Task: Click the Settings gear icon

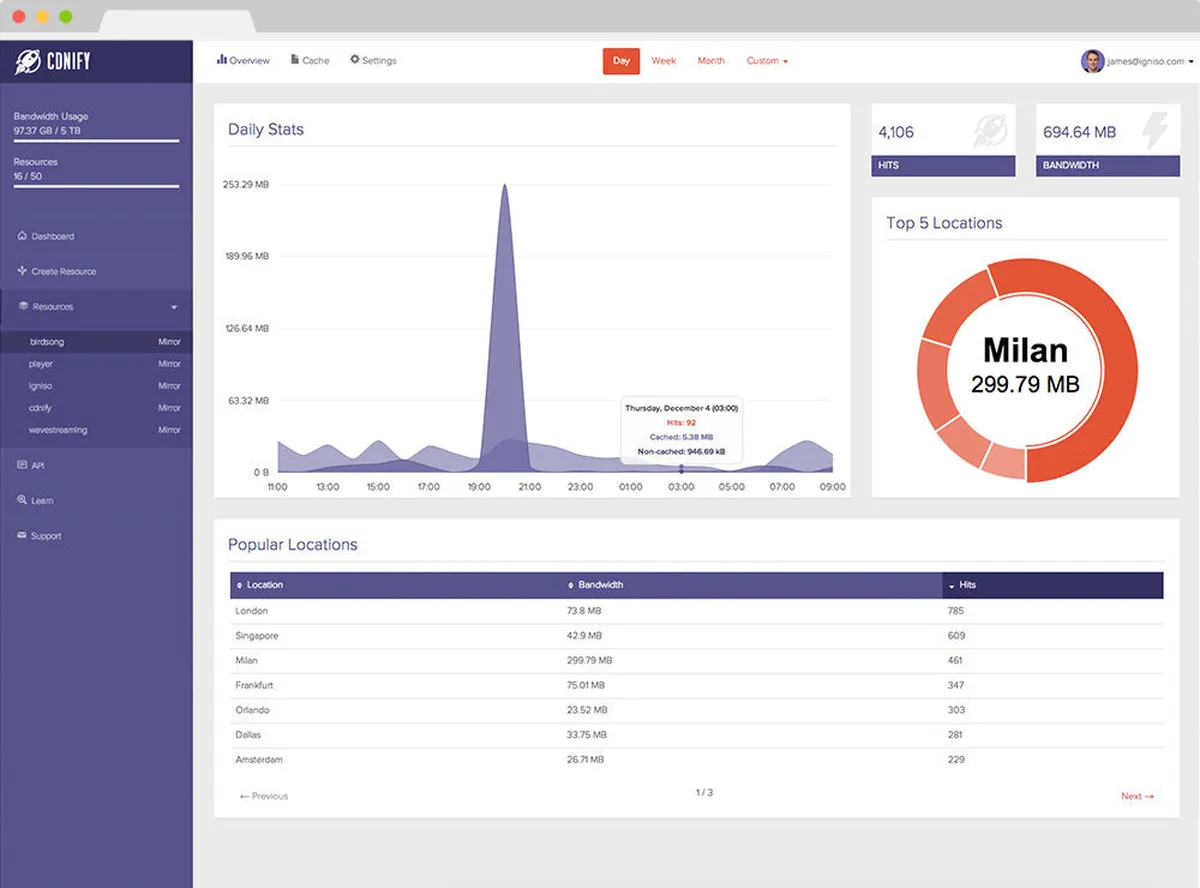Action: tap(355, 60)
